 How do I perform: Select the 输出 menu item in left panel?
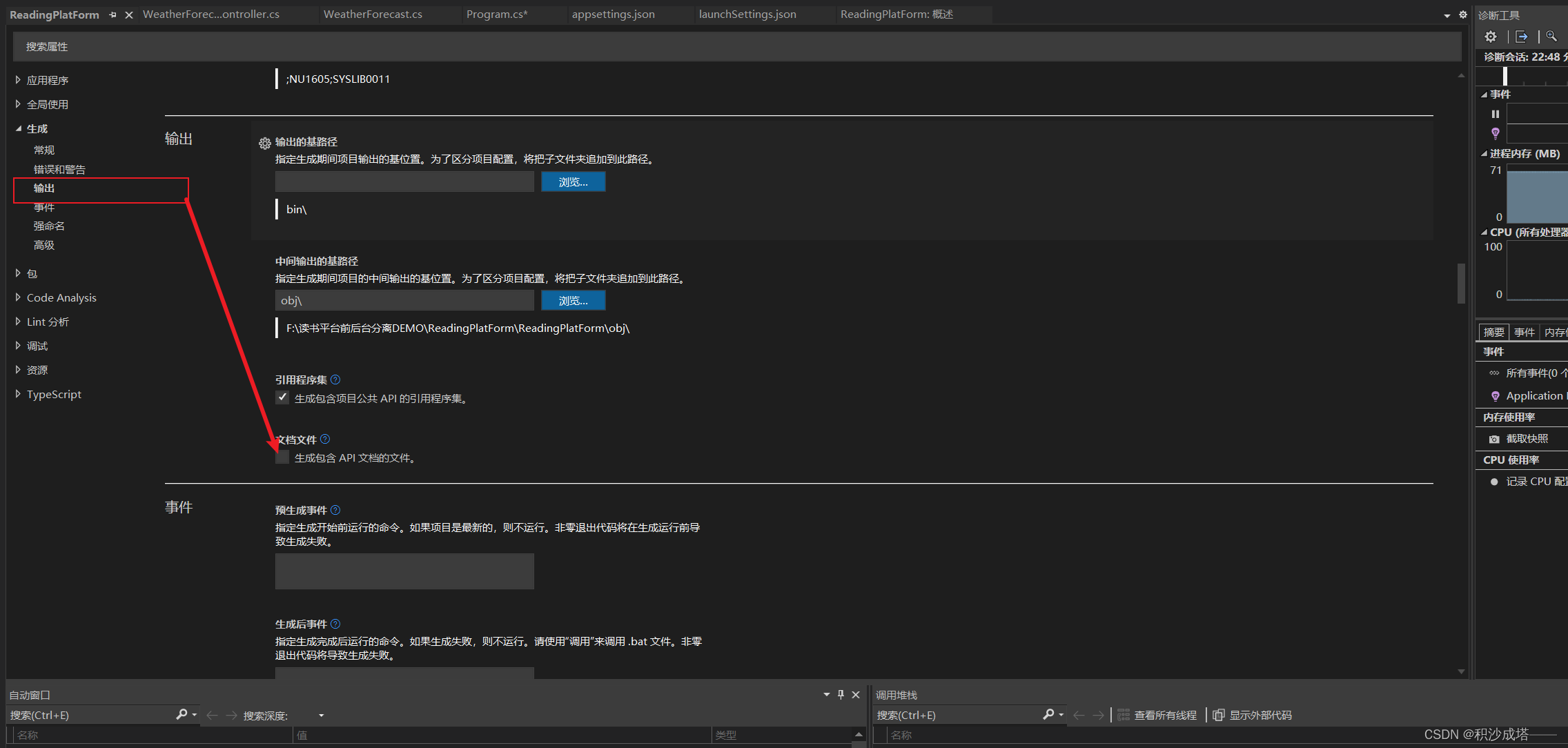[44, 188]
